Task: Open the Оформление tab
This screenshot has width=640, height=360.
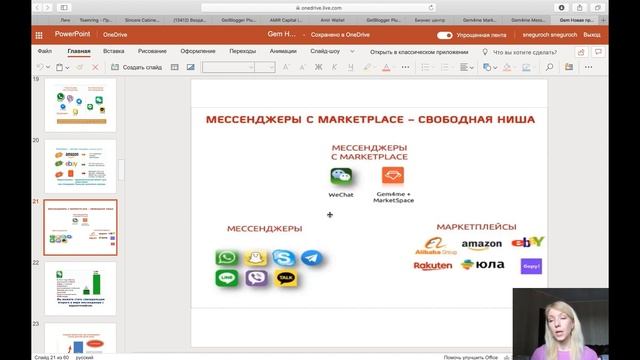Action: [198, 51]
